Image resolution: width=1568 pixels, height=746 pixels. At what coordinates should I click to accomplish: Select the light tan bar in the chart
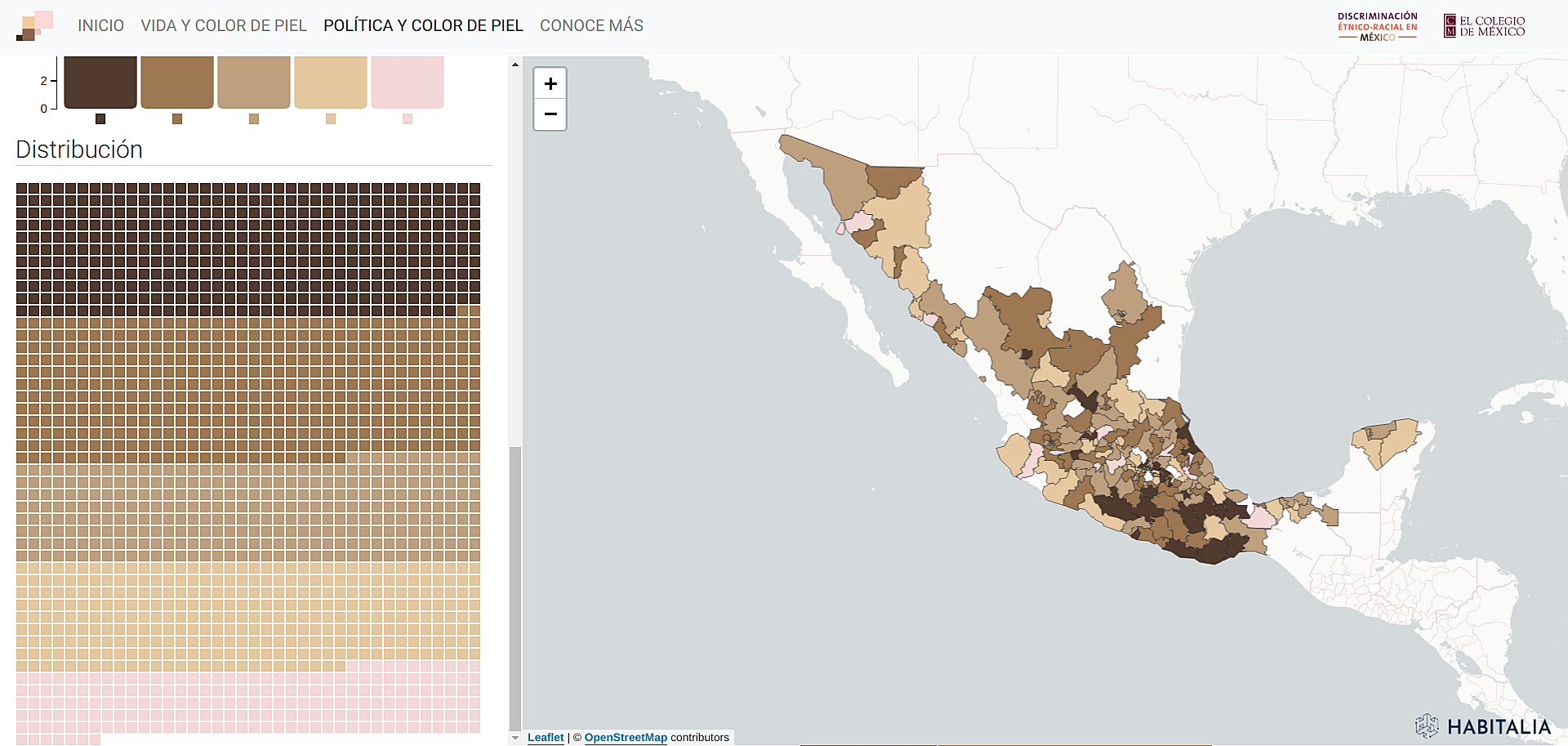331,82
